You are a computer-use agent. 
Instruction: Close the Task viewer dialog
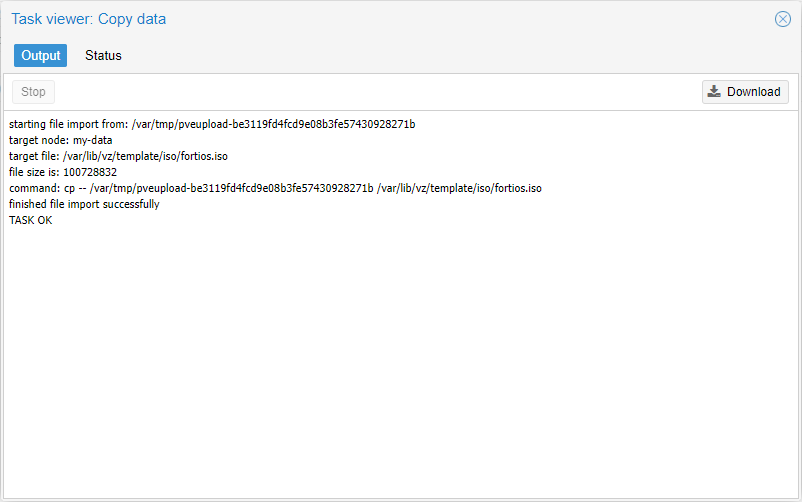pos(783,19)
